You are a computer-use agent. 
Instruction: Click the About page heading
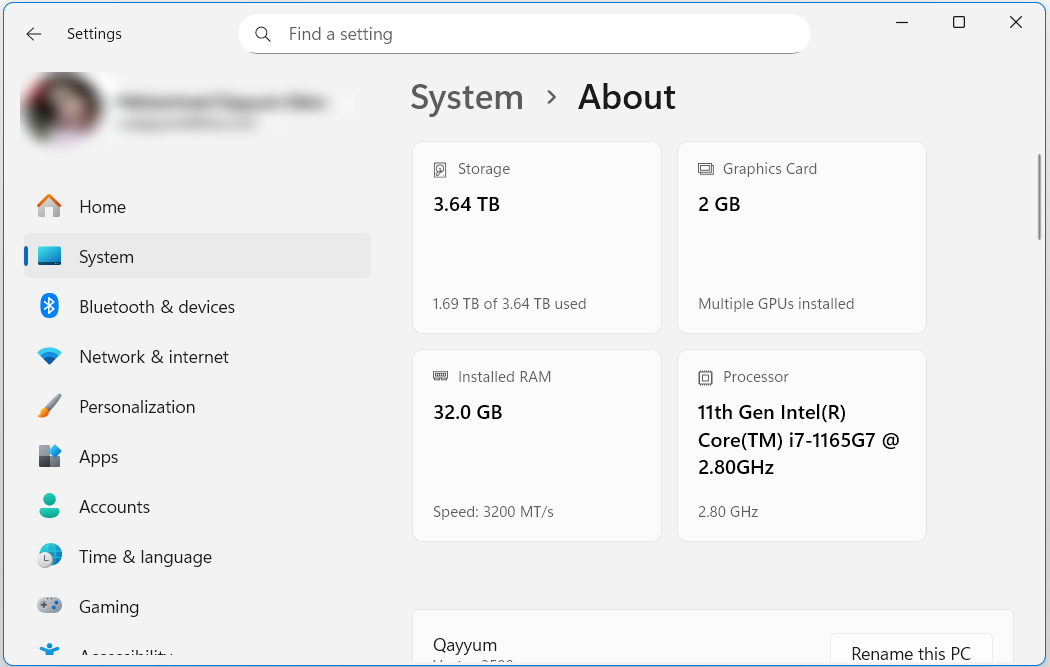click(x=627, y=97)
